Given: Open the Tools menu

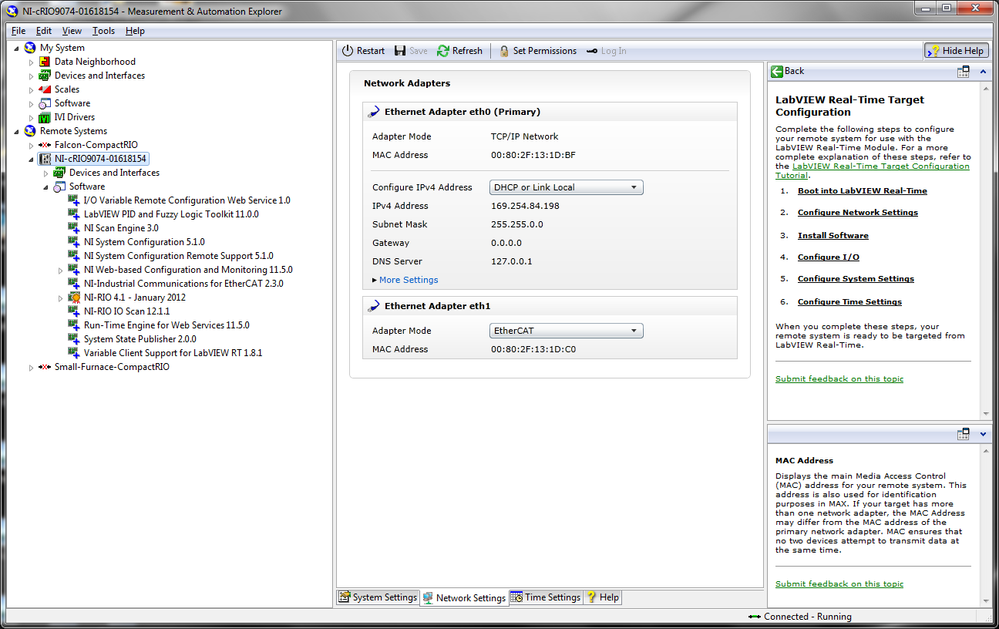Looking at the screenshot, I should (103, 31).
